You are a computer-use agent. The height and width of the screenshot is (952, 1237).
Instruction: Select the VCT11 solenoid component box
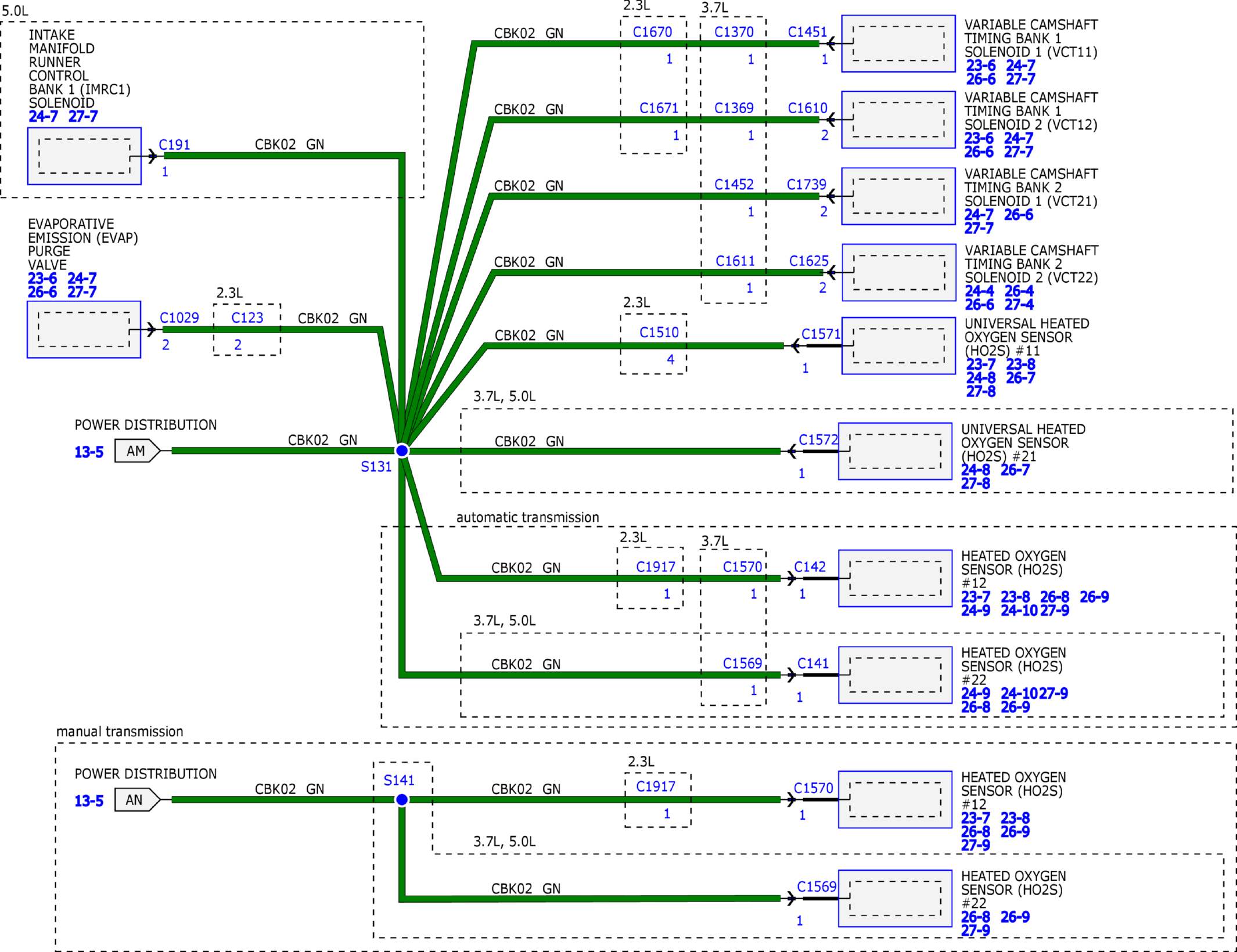898,44
